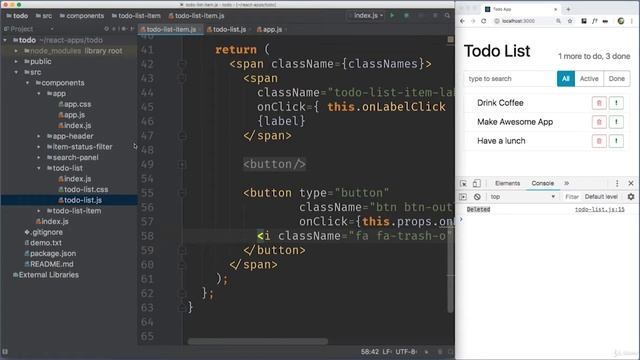Viewport: 640px width, 360px height.
Task: Open Chrome's three-dot menu
Action: point(632,21)
